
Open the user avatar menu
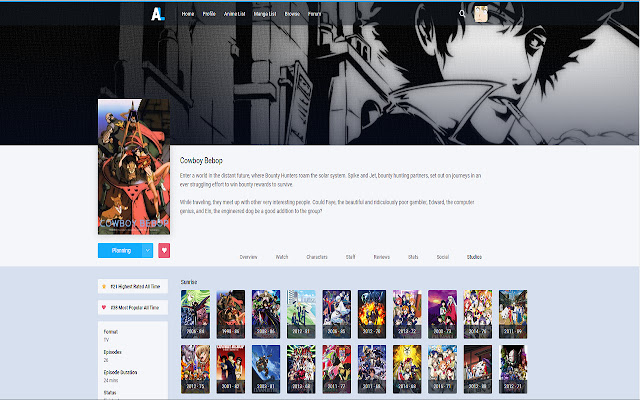(x=481, y=14)
